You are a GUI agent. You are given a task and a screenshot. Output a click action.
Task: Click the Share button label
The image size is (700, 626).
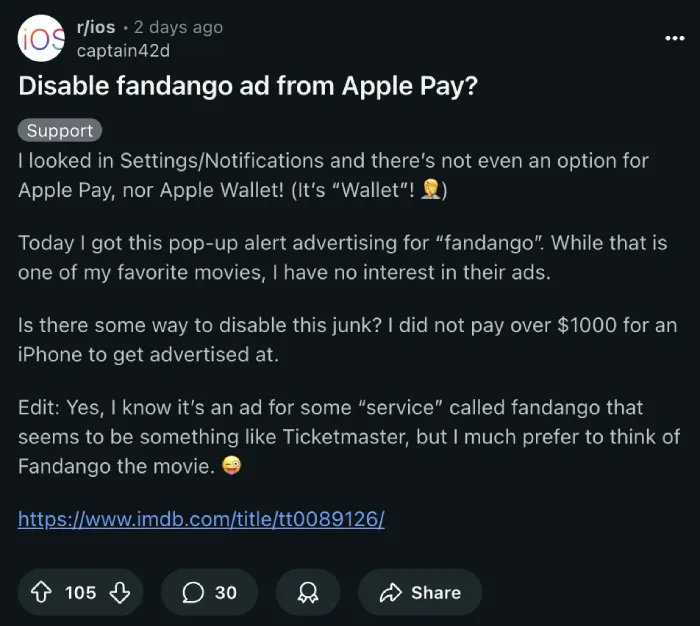[436, 593]
